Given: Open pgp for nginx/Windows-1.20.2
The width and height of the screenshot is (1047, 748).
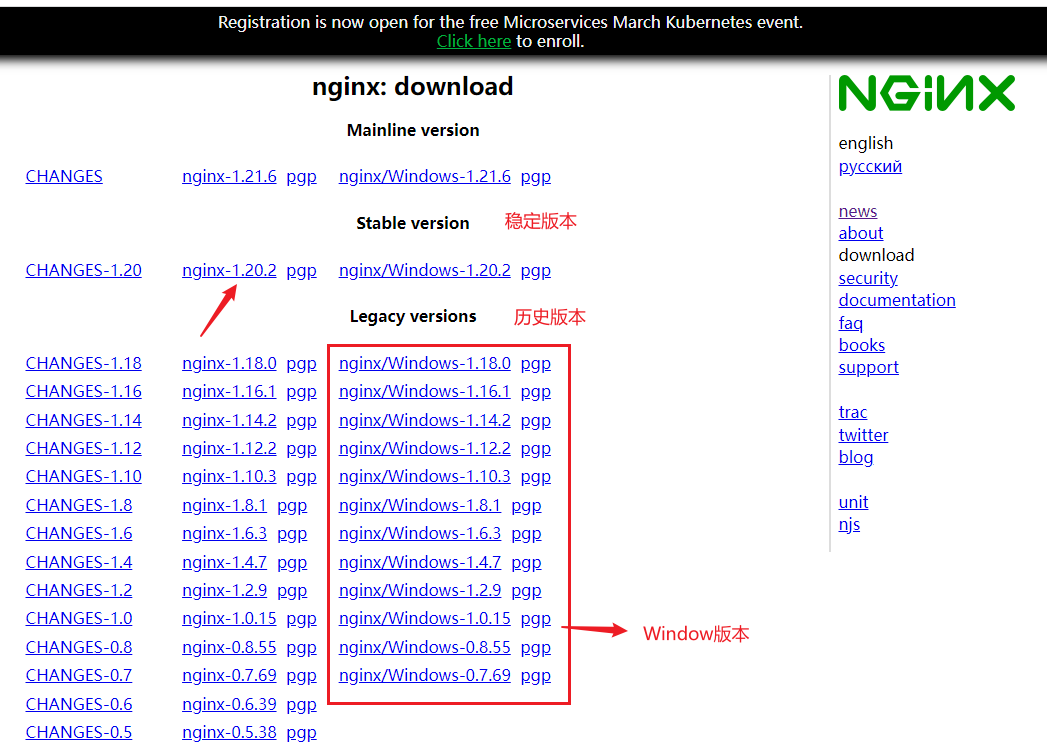Looking at the screenshot, I should point(536,271).
